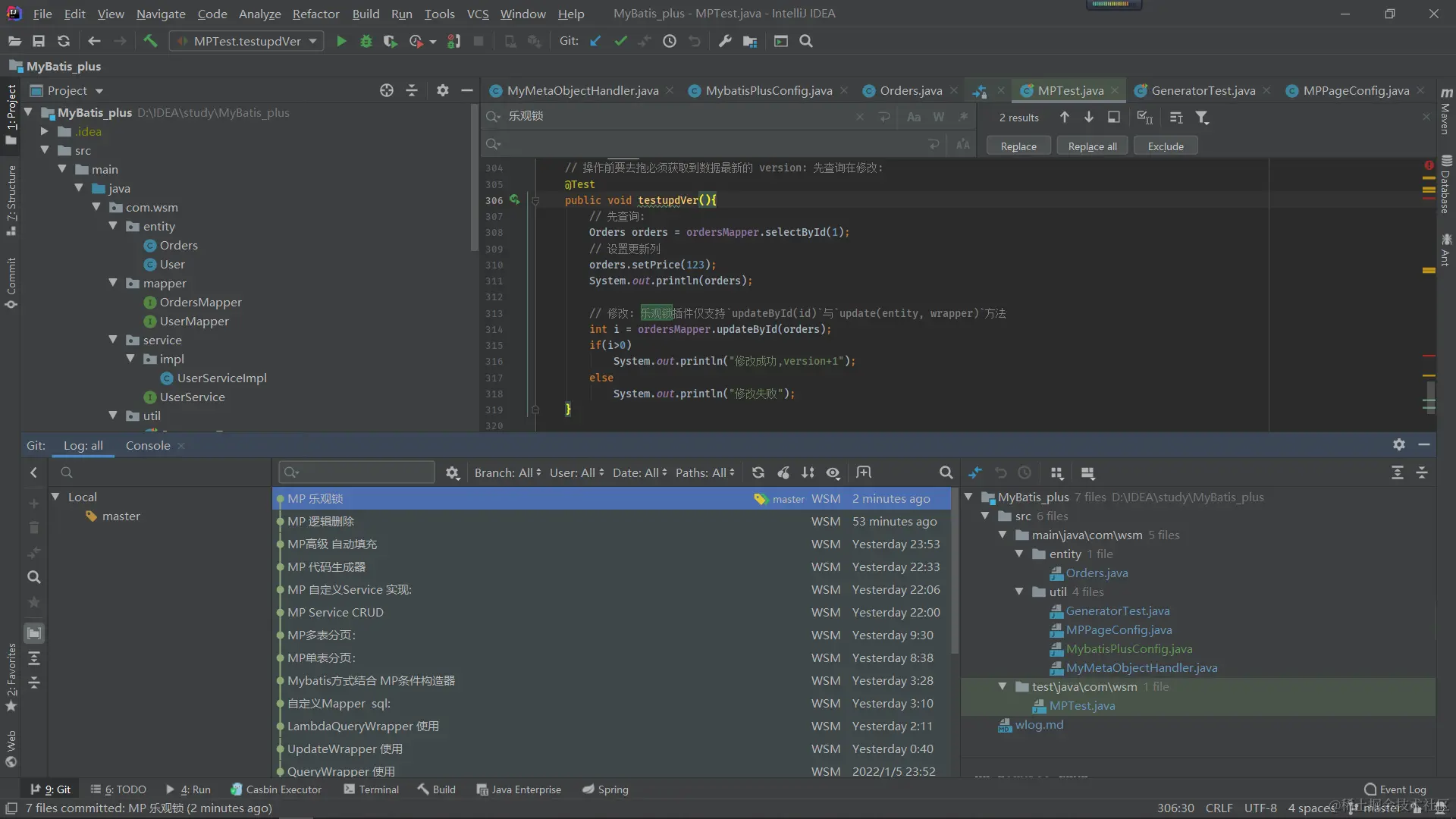
Task: Switch to GeneratorTest.java tab
Action: point(1202,91)
